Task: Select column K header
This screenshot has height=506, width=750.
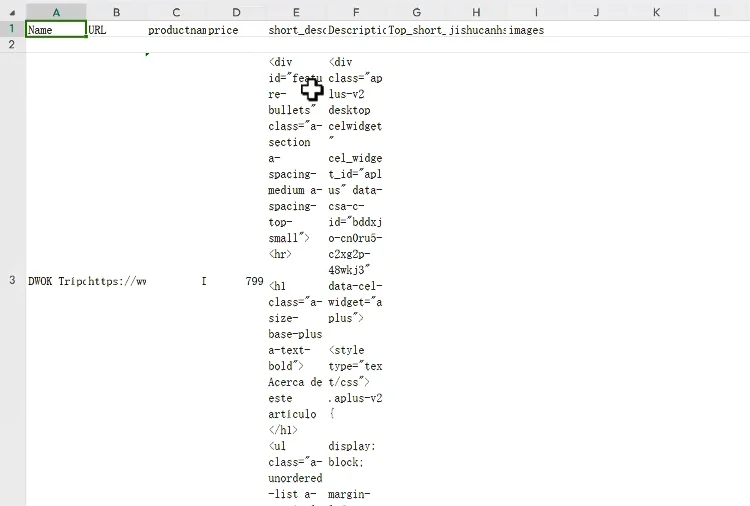Action: click(x=657, y=12)
